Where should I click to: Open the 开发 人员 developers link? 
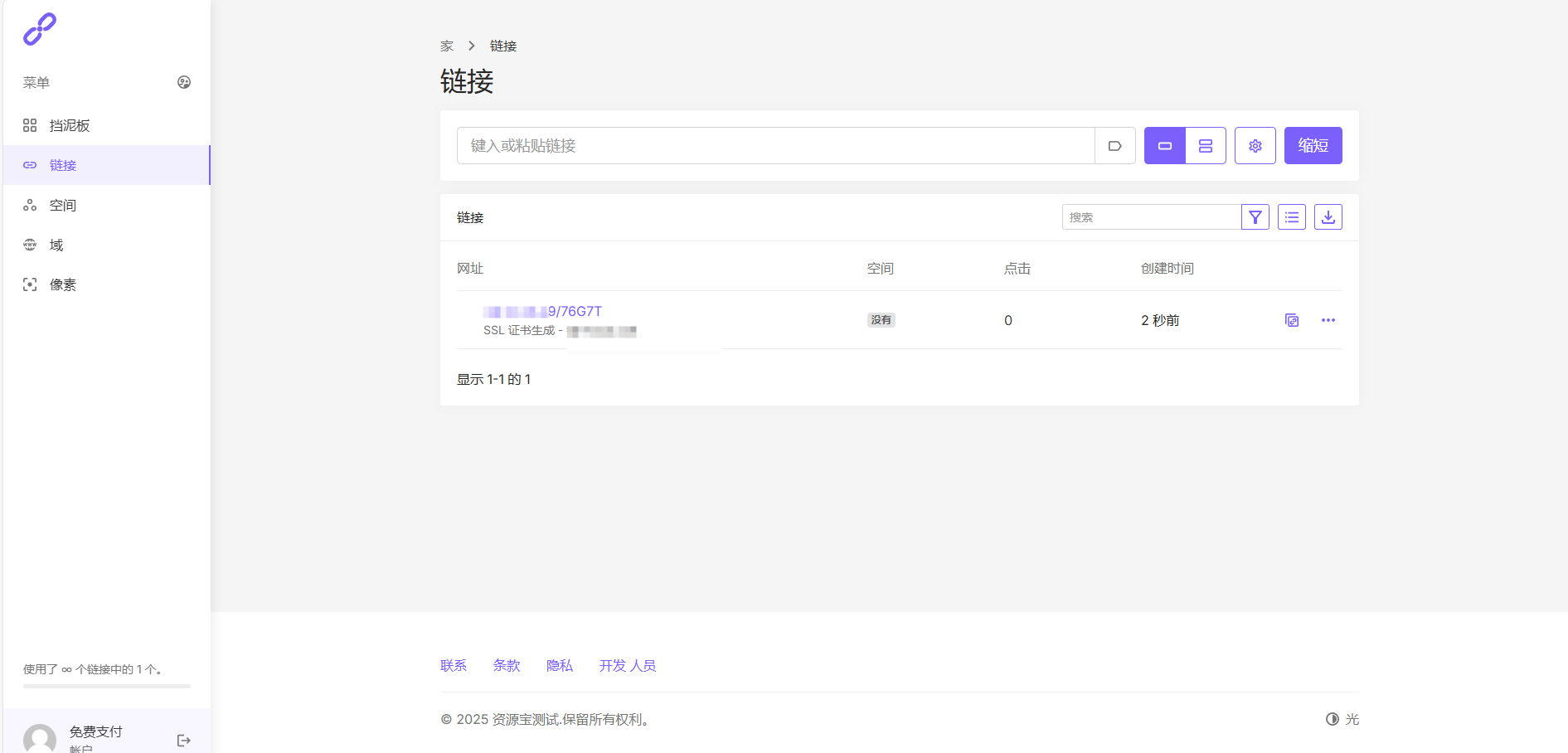(628, 666)
